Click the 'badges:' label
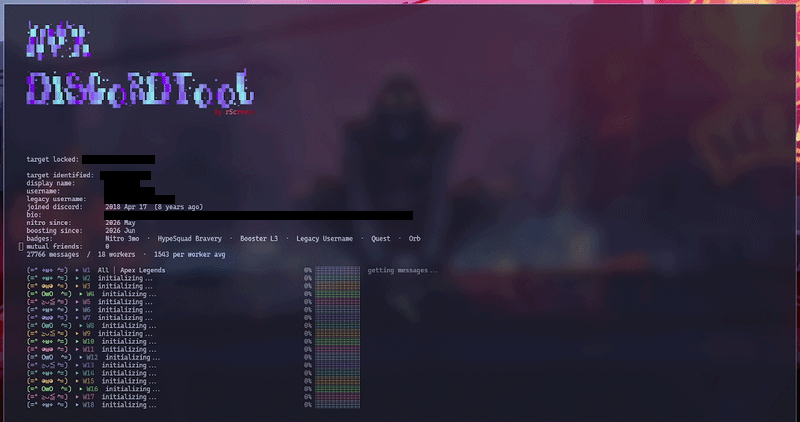Viewport: 800px width, 422px height. tap(39, 239)
